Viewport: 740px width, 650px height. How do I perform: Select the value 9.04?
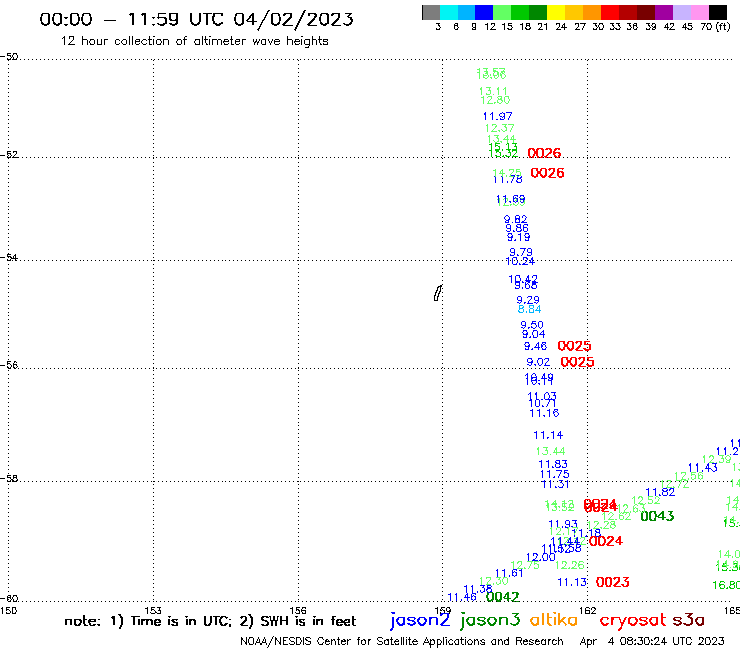pyautogui.click(x=533, y=334)
